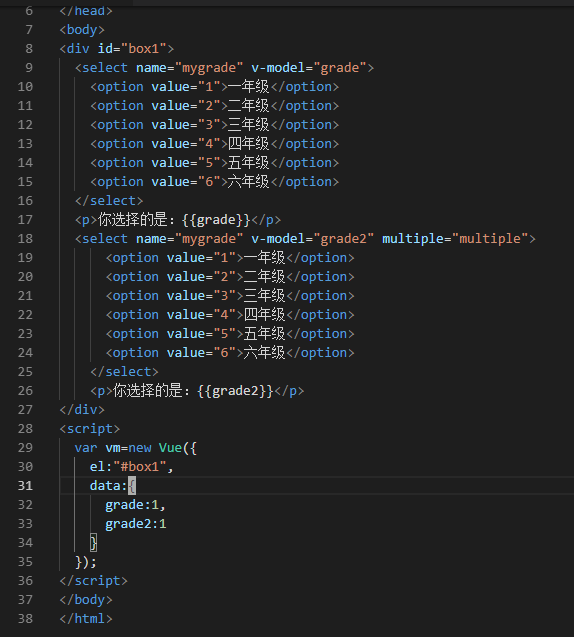Click closing select tag on line 16

point(109,201)
